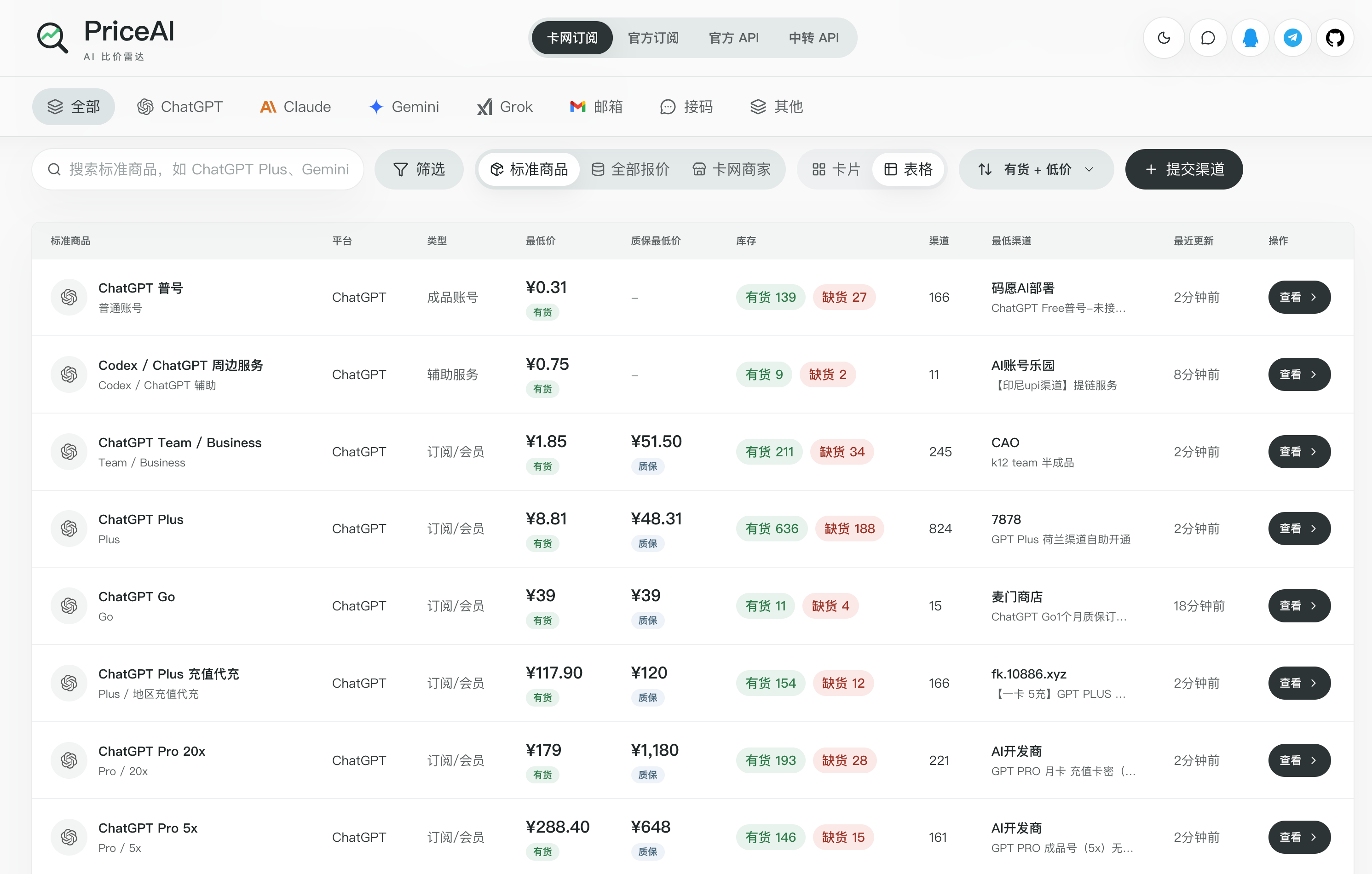Click the 提交渠道 button
Image resolution: width=1372 pixels, height=874 pixels.
click(x=1183, y=169)
